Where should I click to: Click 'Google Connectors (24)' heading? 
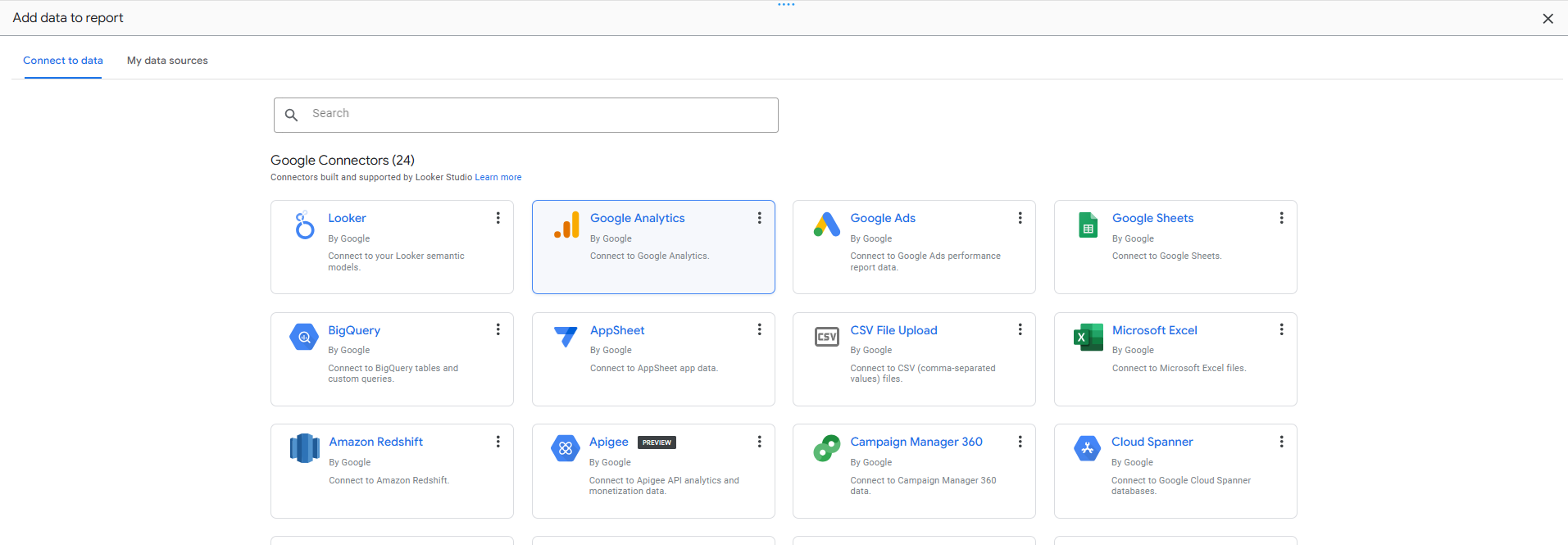tap(343, 160)
